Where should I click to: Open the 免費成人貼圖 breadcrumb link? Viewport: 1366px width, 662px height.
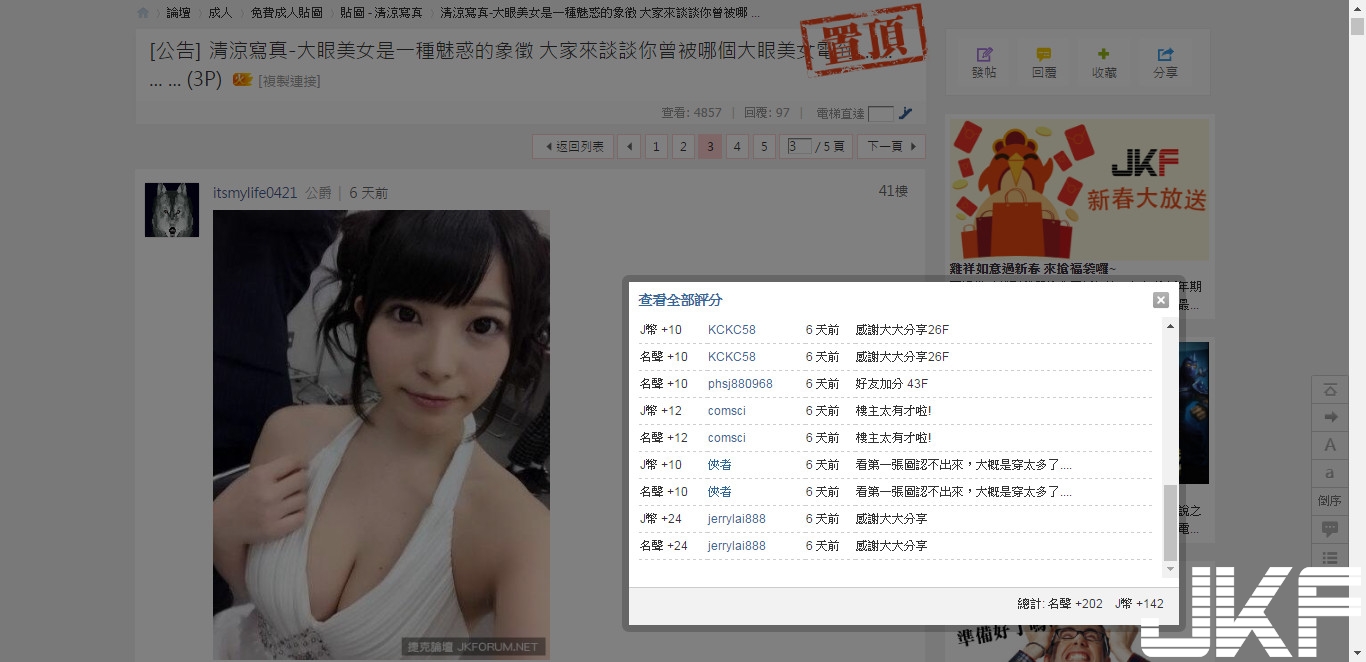[x=286, y=13]
